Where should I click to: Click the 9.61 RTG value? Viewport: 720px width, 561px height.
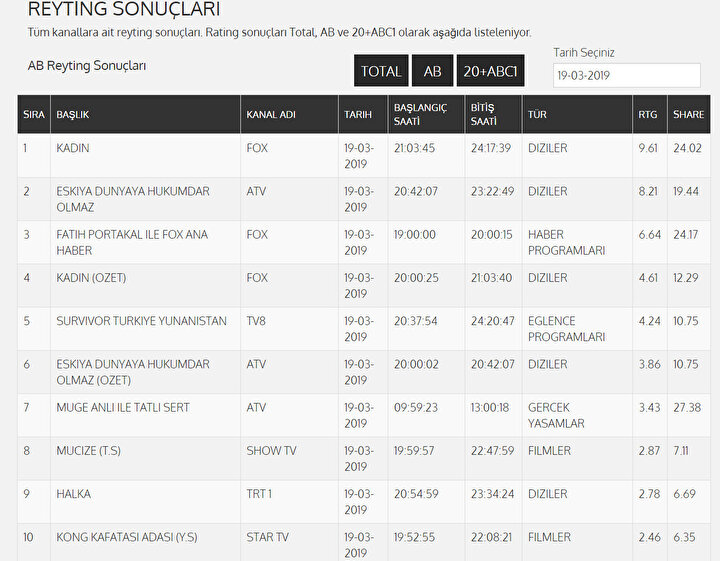pyautogui.click(x=648, y=148)
